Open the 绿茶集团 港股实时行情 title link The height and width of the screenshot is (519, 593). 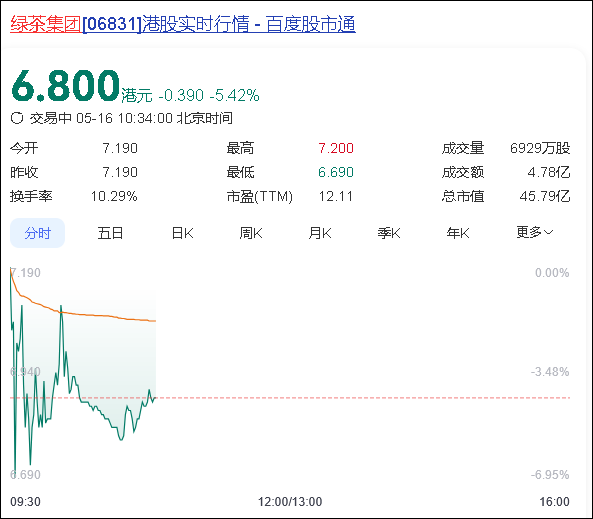183,24
